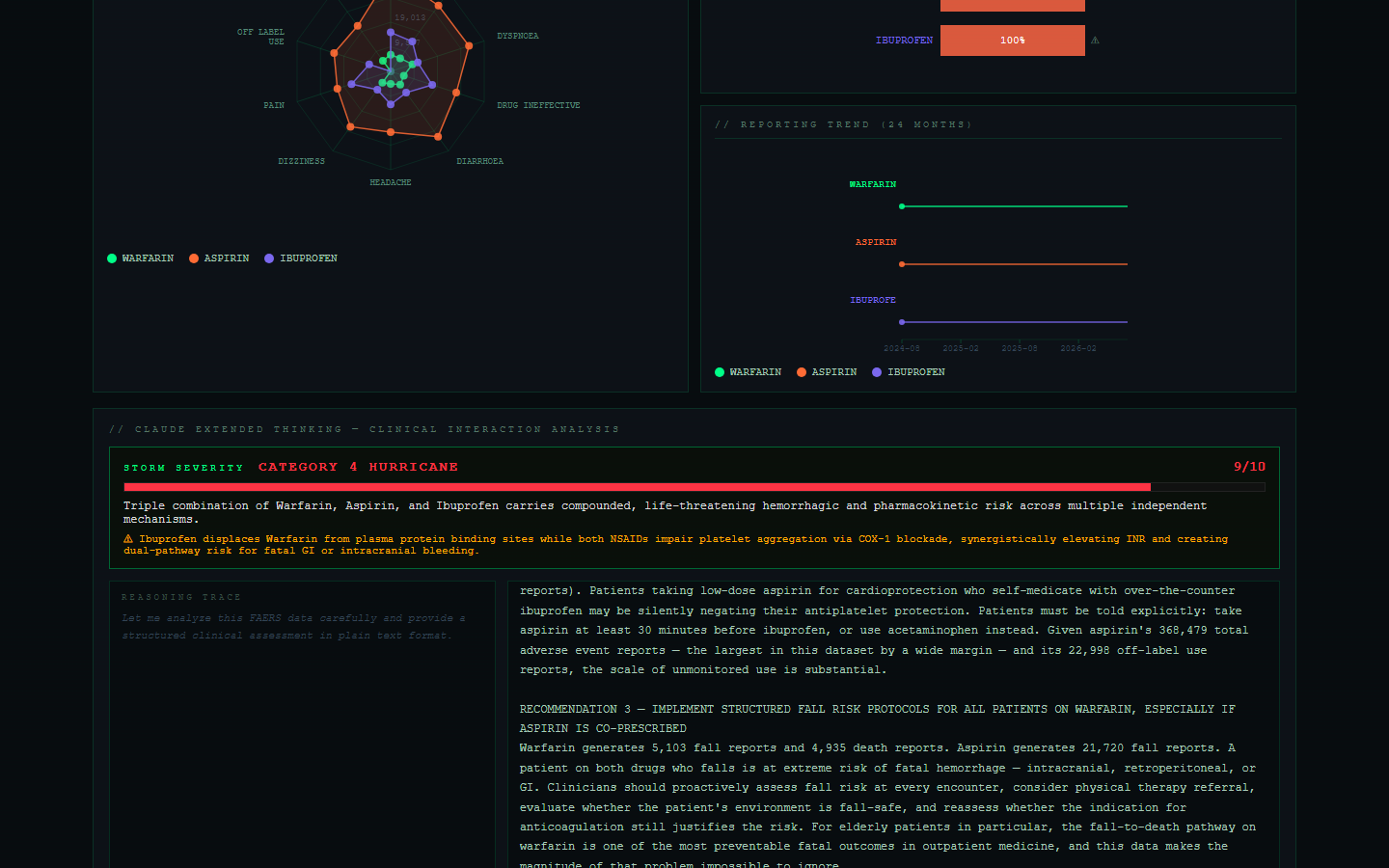
Task: Click the 'Triple combination of Warfarin' summary sentence
Action: click(665, 512)
